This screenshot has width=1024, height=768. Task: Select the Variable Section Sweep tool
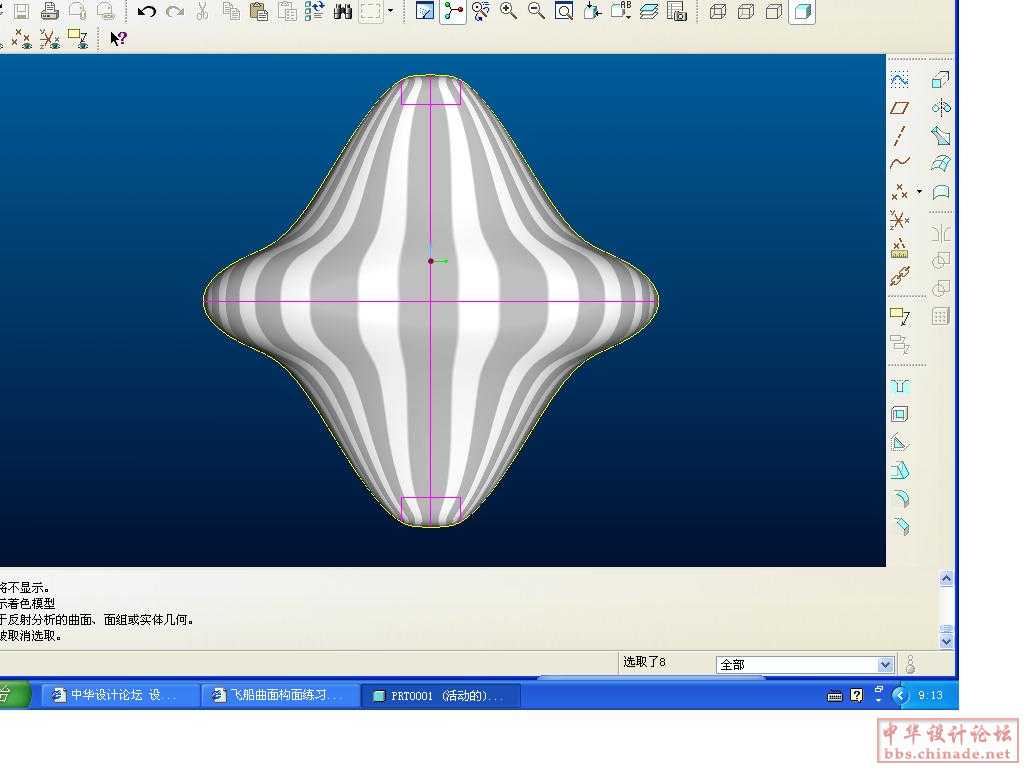[940, 136]
